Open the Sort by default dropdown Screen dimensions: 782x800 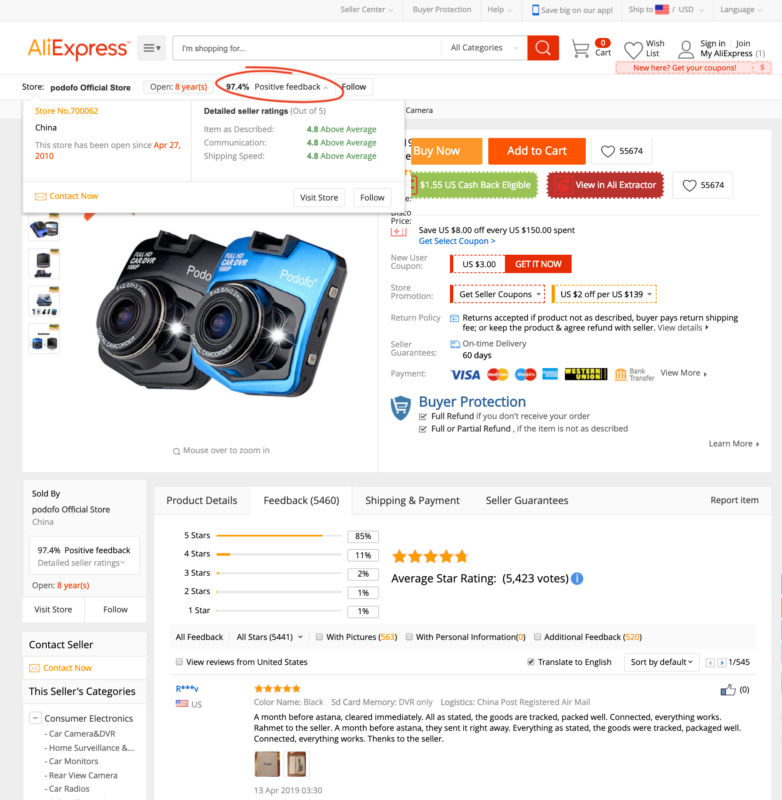pyautogui.click(x=662, y=662)
